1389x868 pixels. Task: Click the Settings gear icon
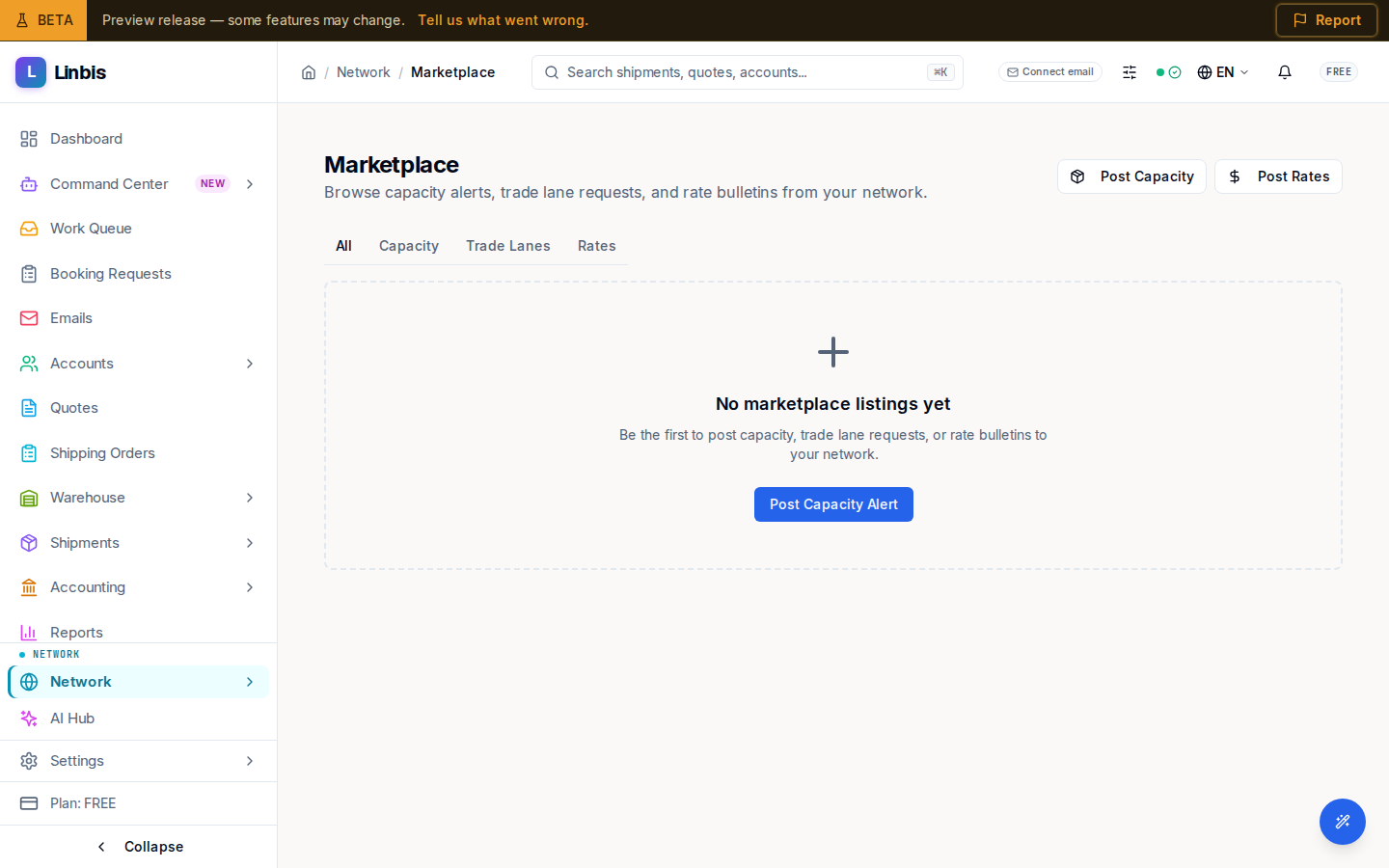pos(29,761)
